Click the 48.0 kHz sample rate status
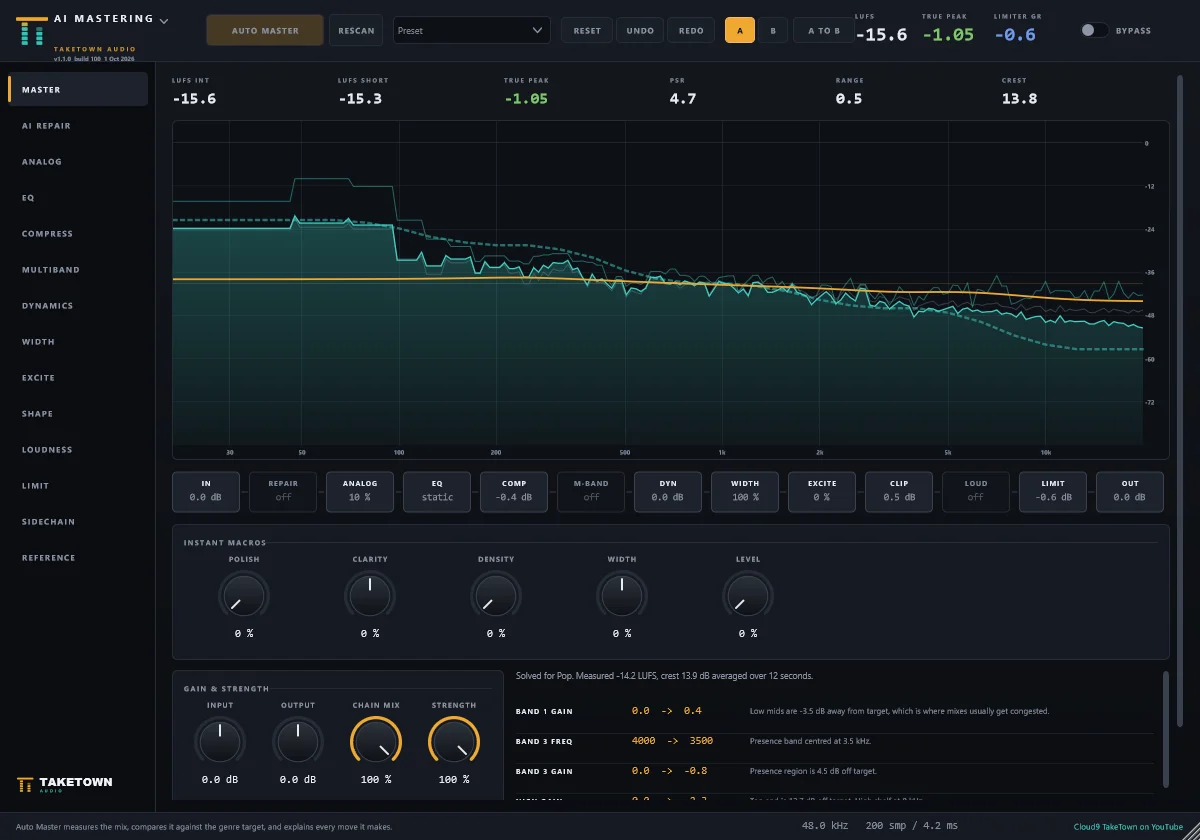Viewport: 1200px width, 840px height. 825,827
